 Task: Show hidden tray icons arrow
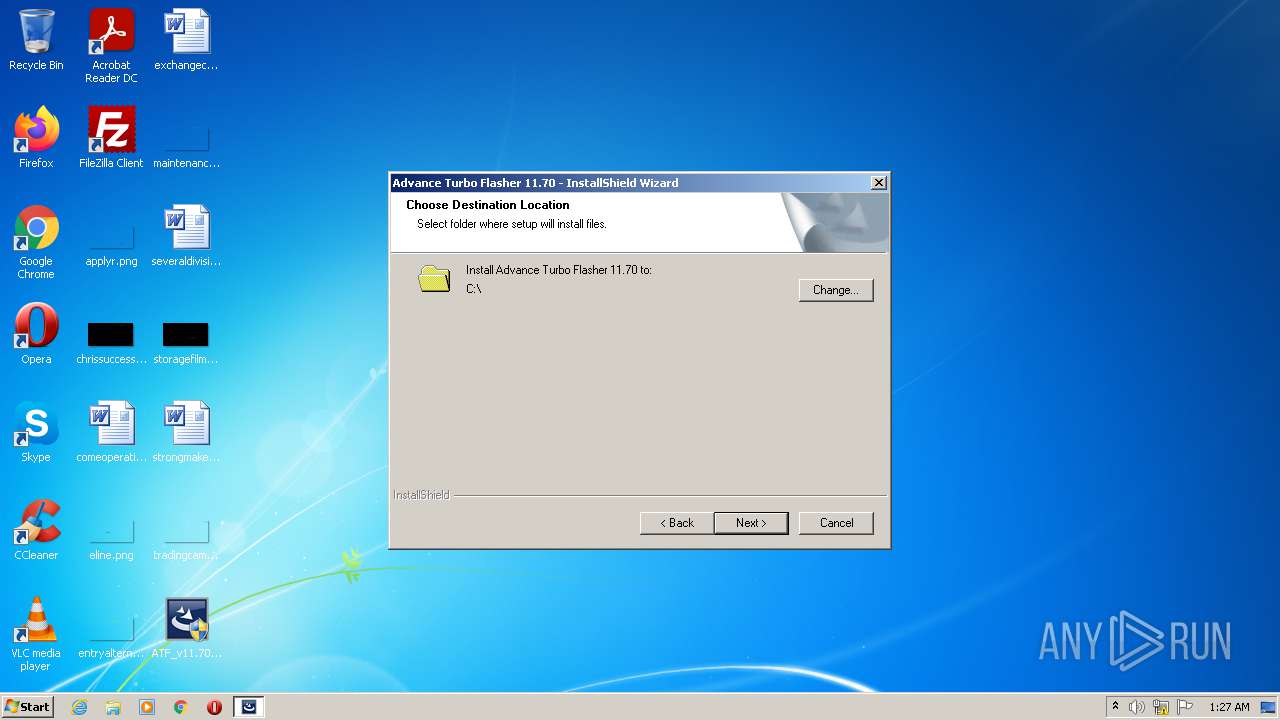1115,707
